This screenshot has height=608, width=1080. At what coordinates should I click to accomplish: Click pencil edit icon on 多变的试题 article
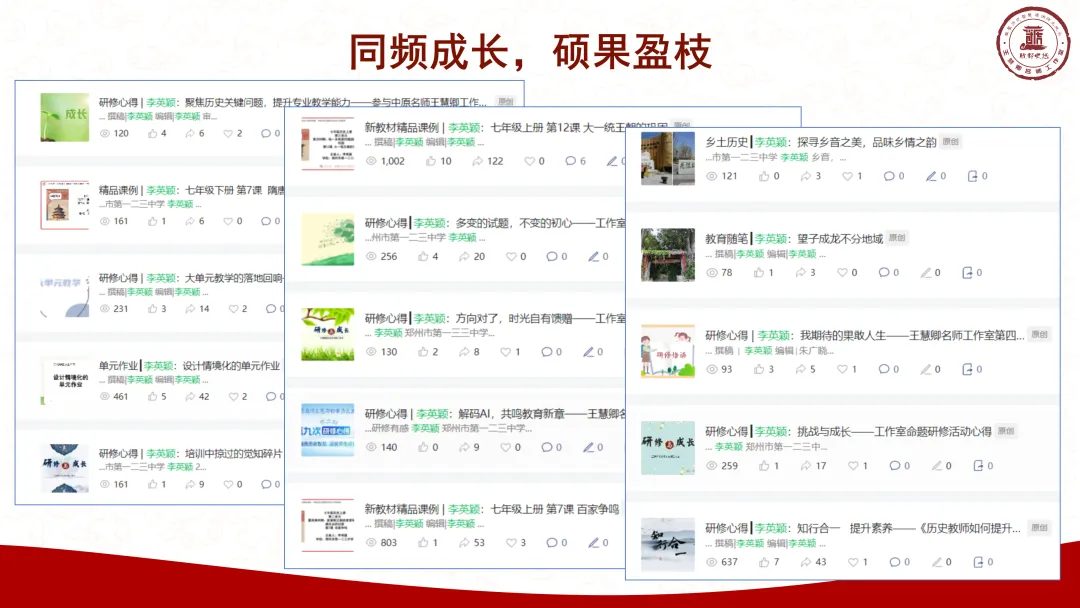(x=593, y=256)
